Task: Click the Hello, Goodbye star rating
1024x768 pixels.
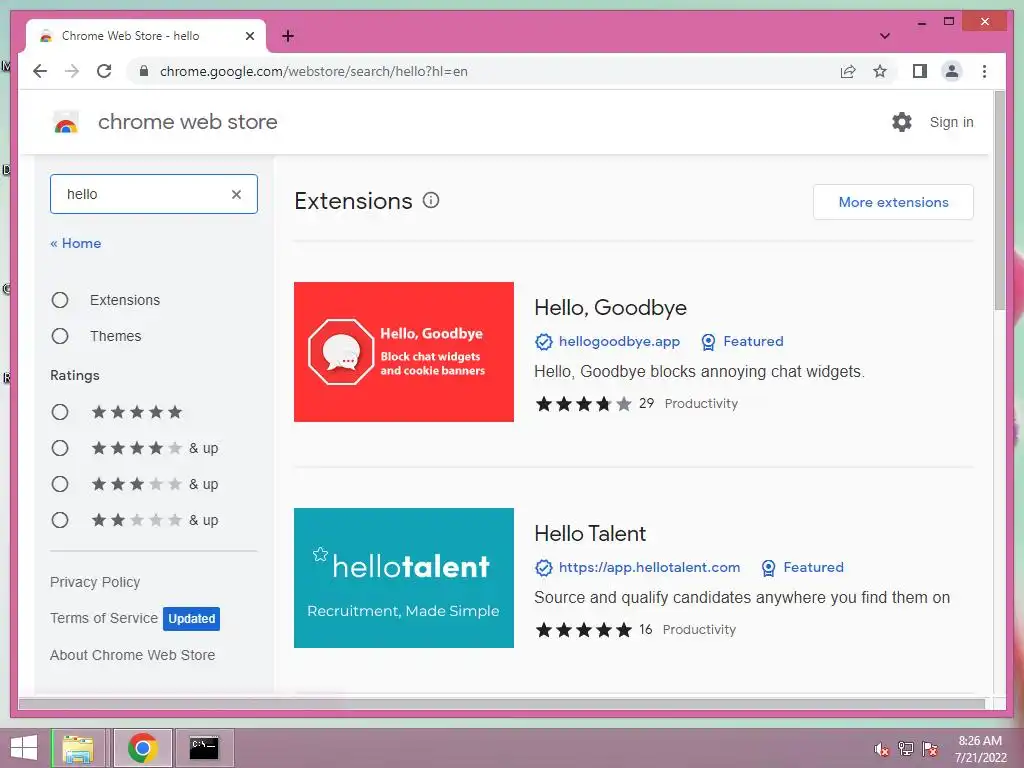Action: point(583,404)
